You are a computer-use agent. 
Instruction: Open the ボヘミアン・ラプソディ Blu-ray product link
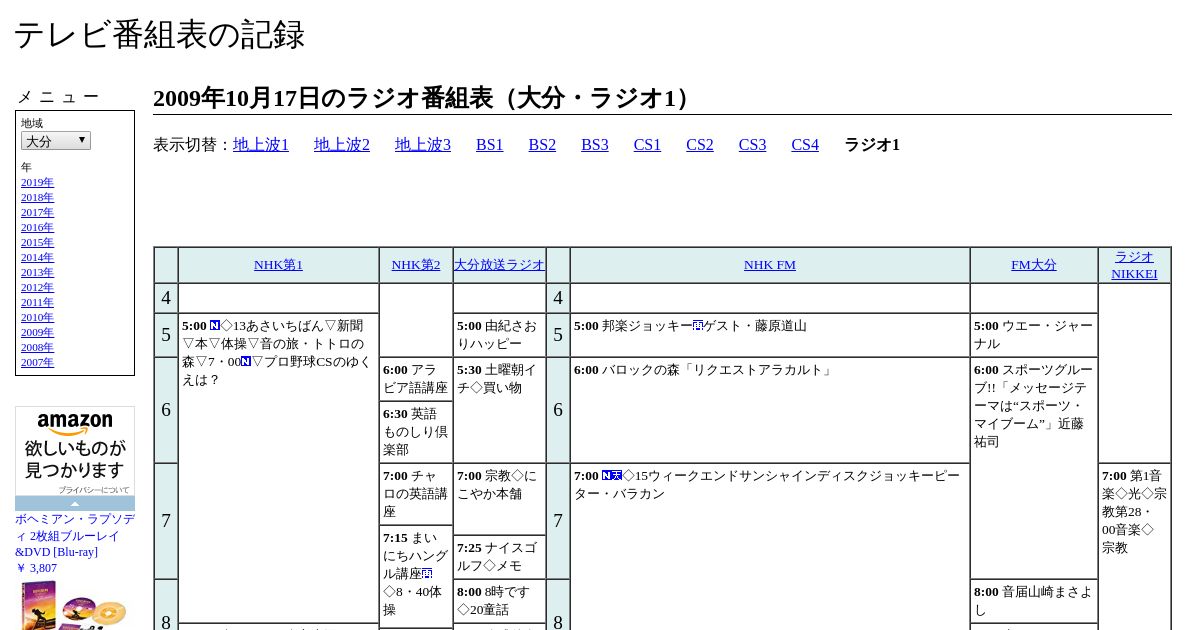click(75, 535)
